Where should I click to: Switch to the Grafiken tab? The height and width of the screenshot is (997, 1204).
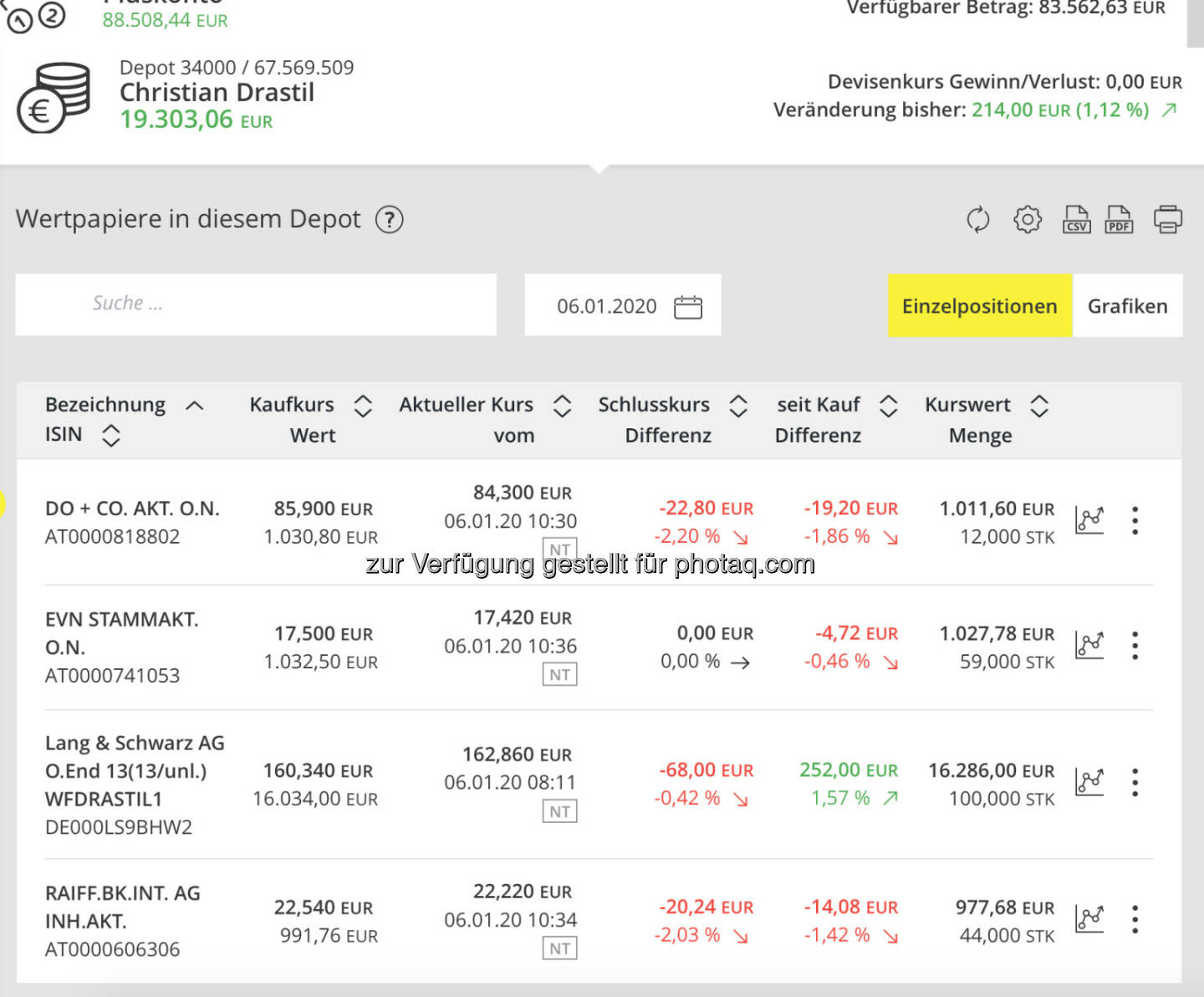pos(1127,306)
